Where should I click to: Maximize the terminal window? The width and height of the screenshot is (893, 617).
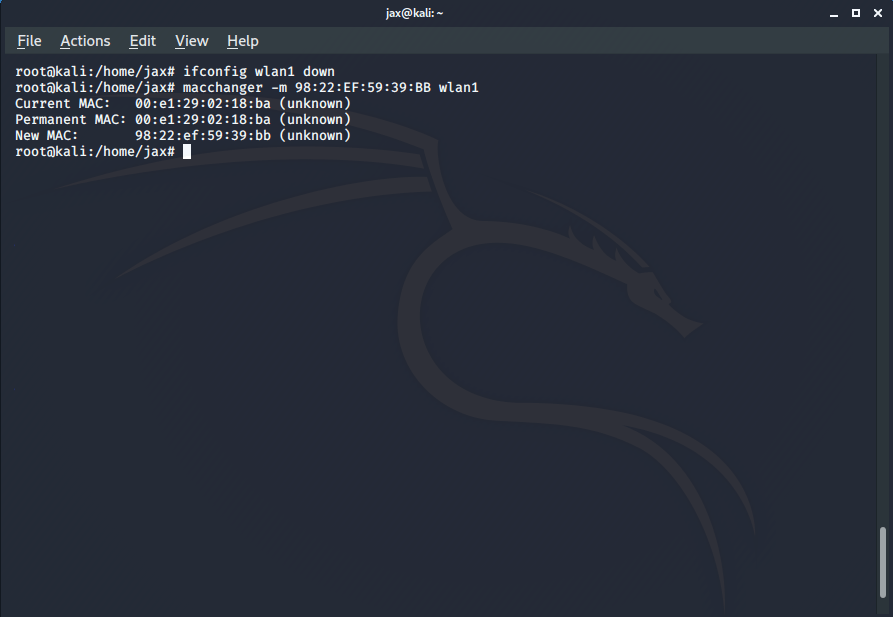[855, 13]
